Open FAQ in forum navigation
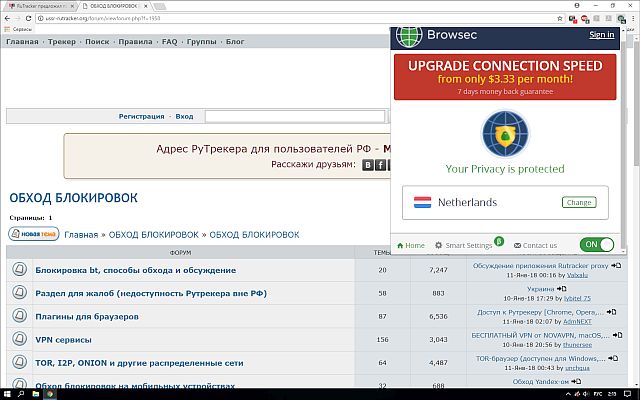 click(x=169, y=42)
